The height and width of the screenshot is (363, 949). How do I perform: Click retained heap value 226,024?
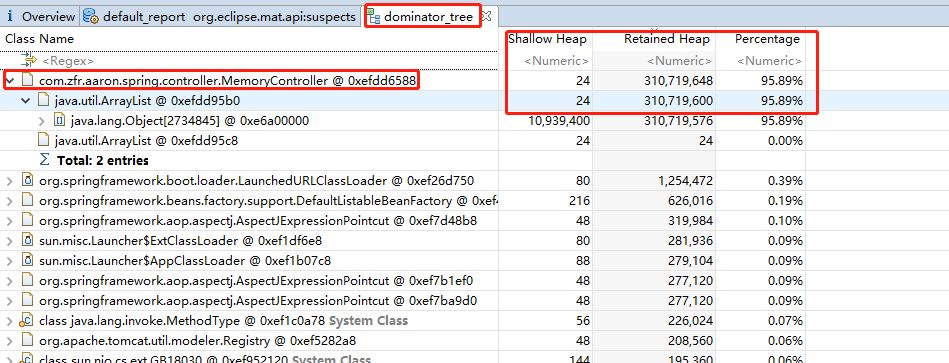pyautogui.click(x=691, y=320)
